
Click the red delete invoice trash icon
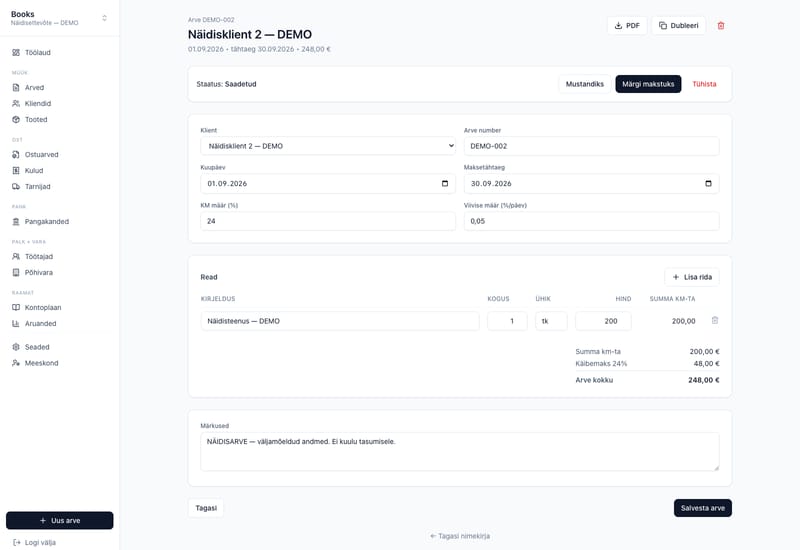(x=721, y=26)
